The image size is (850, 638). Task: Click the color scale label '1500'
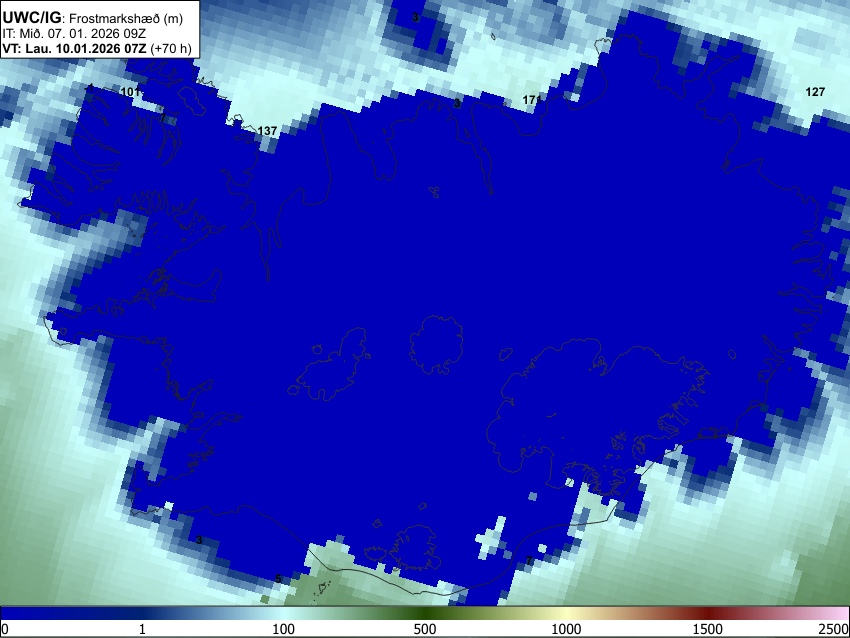[x=708, y=629]
